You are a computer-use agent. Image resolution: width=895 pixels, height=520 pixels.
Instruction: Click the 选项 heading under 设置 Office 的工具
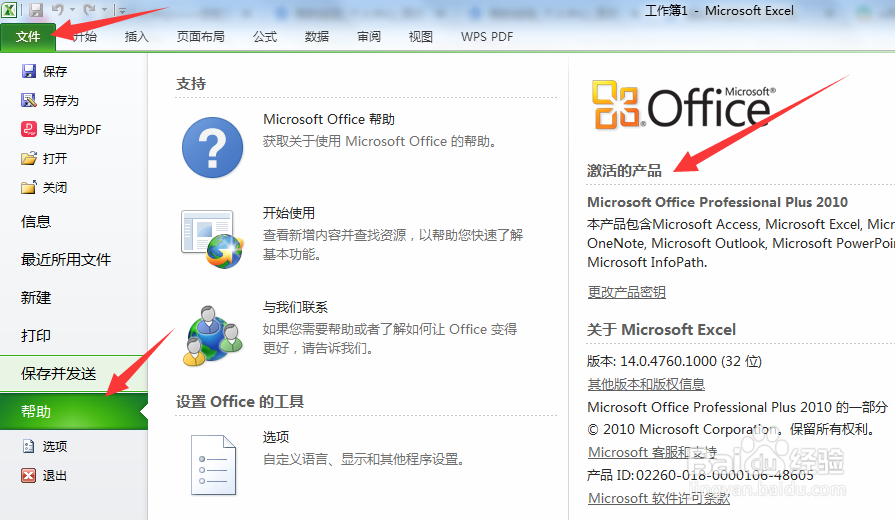276,437
